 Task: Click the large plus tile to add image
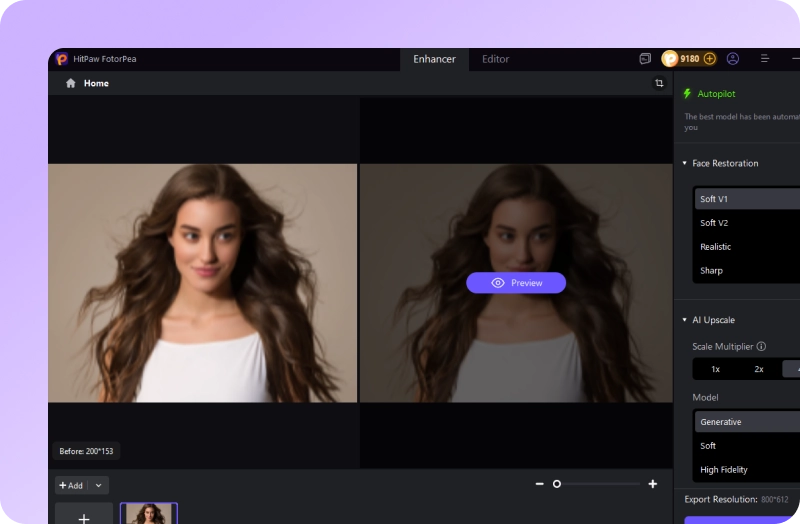(84, 514)
